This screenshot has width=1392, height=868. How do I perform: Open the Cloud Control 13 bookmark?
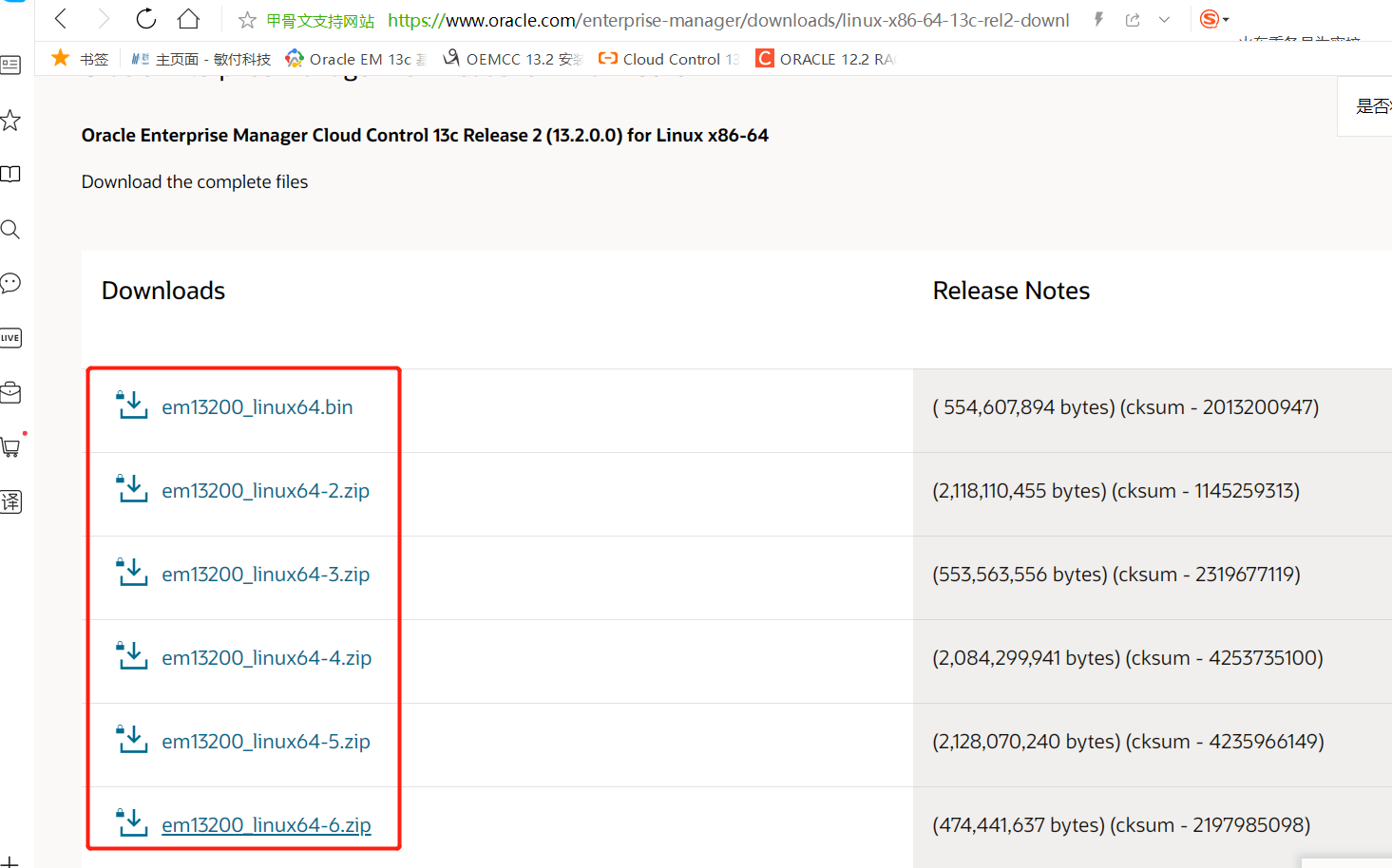click(x=668, y=58)
